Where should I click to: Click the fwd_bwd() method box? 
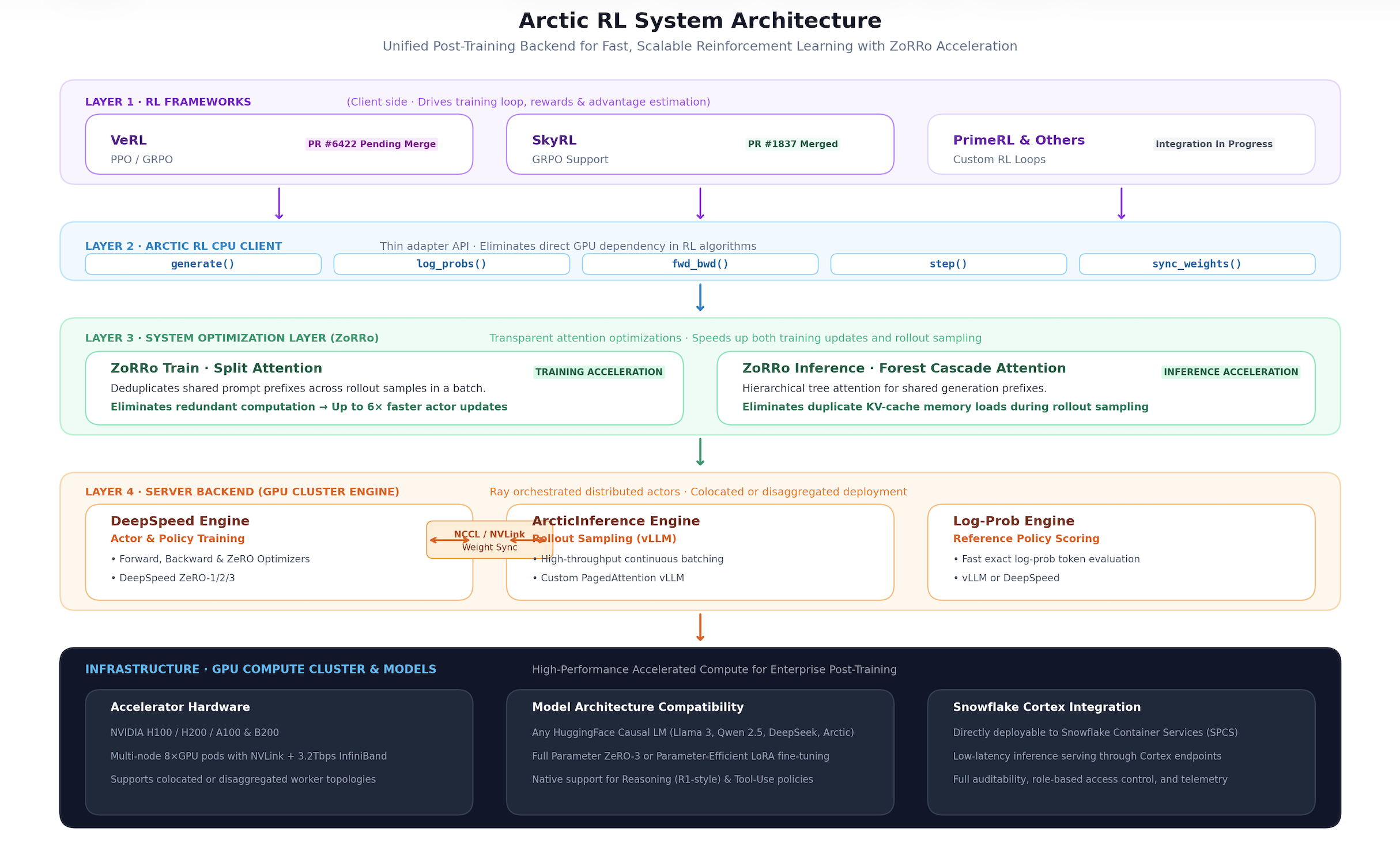coord(700,264)
